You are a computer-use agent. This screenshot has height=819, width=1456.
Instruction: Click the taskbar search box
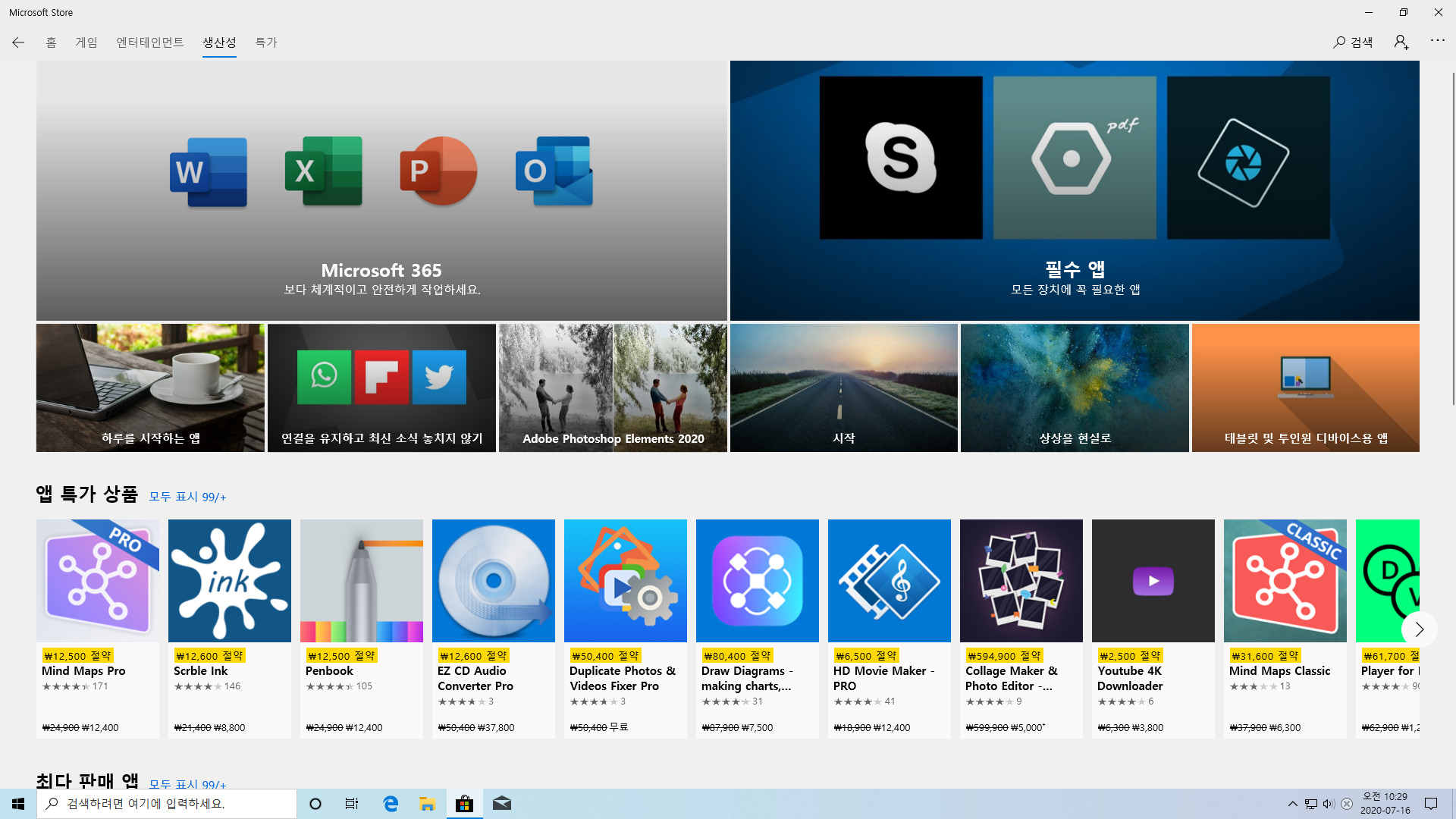click(x=167, y=804)
